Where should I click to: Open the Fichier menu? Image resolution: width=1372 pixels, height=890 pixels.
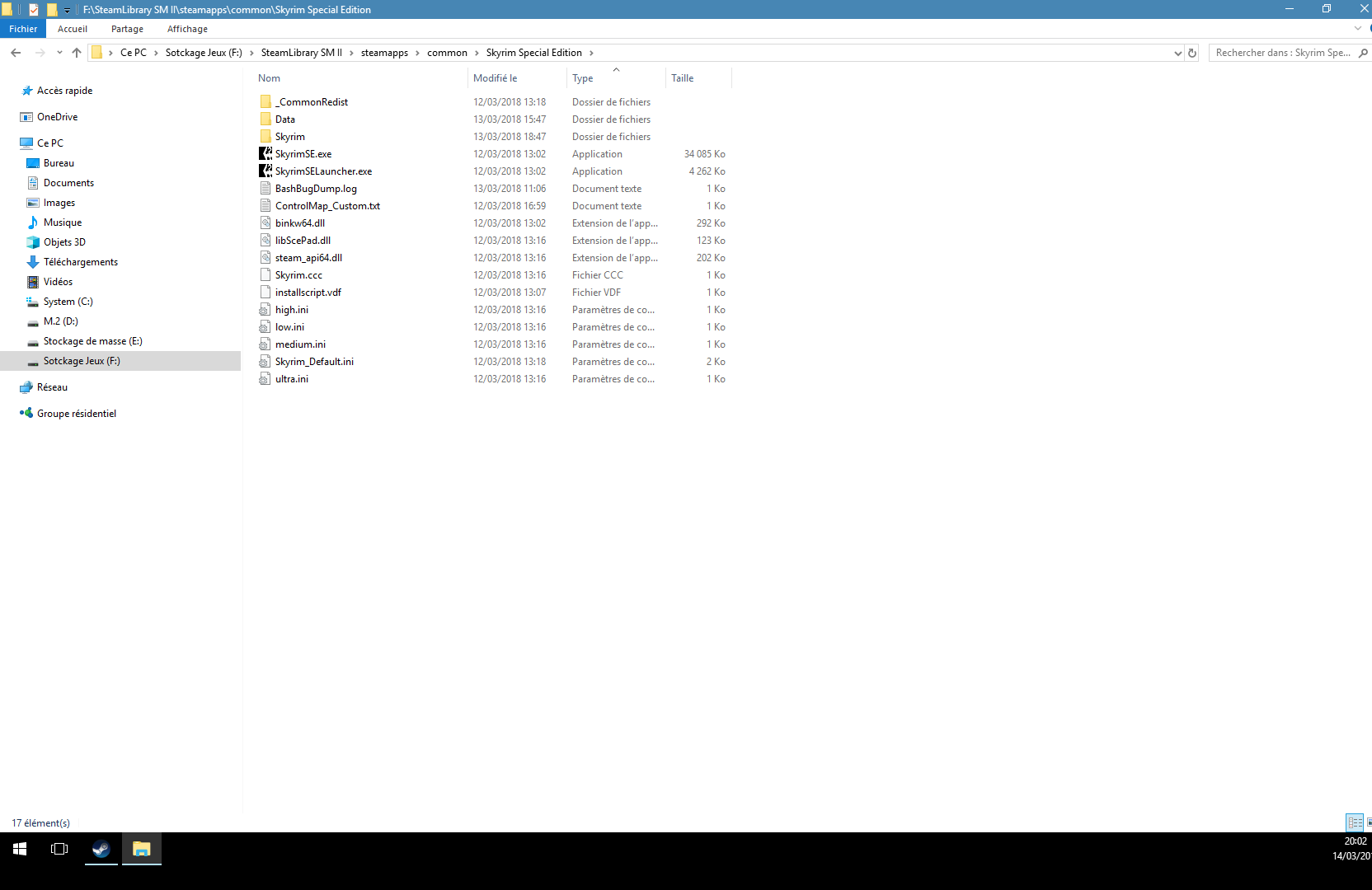click(x=23, y=29)
